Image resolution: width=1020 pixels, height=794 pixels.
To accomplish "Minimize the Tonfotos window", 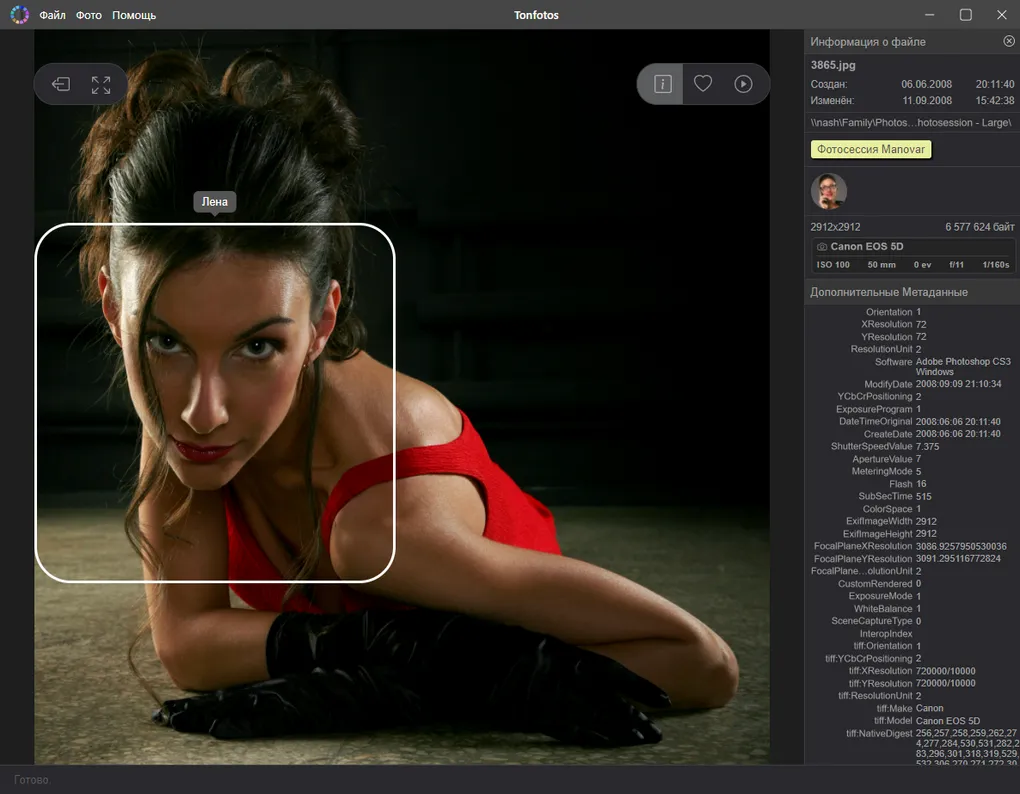I will point(930,14).
